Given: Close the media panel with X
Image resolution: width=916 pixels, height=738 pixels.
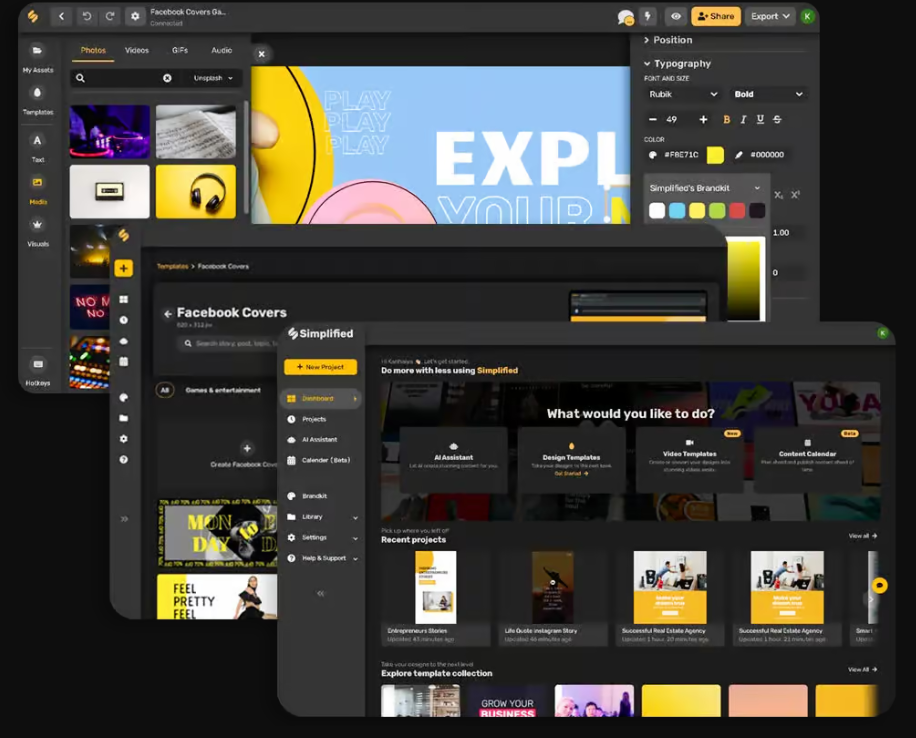Looking at the screenshot, I should [x=262, y=54].
